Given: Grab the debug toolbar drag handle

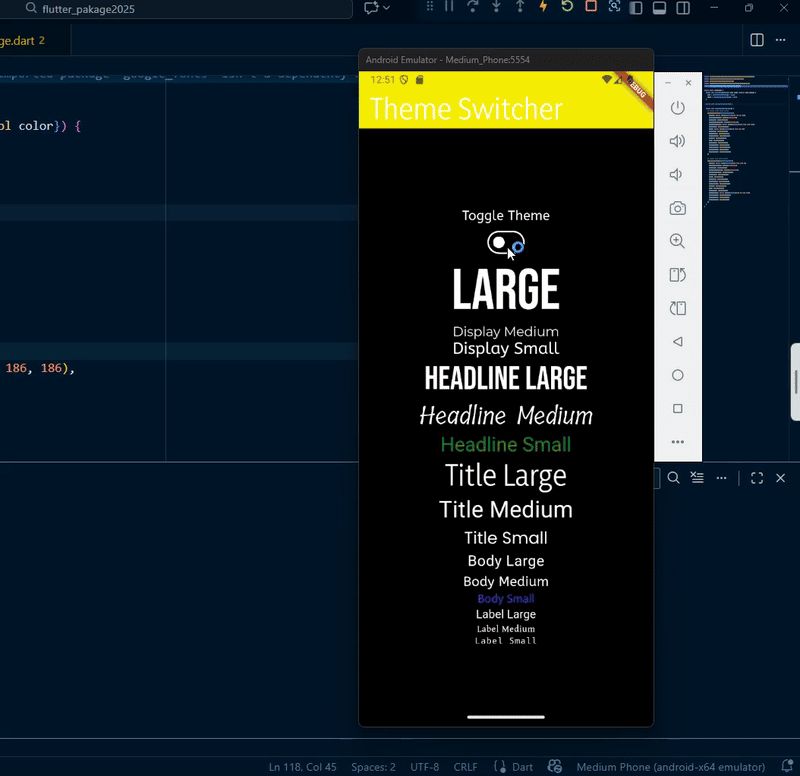Looking at the screenshot, I should (x=430, y=6).
